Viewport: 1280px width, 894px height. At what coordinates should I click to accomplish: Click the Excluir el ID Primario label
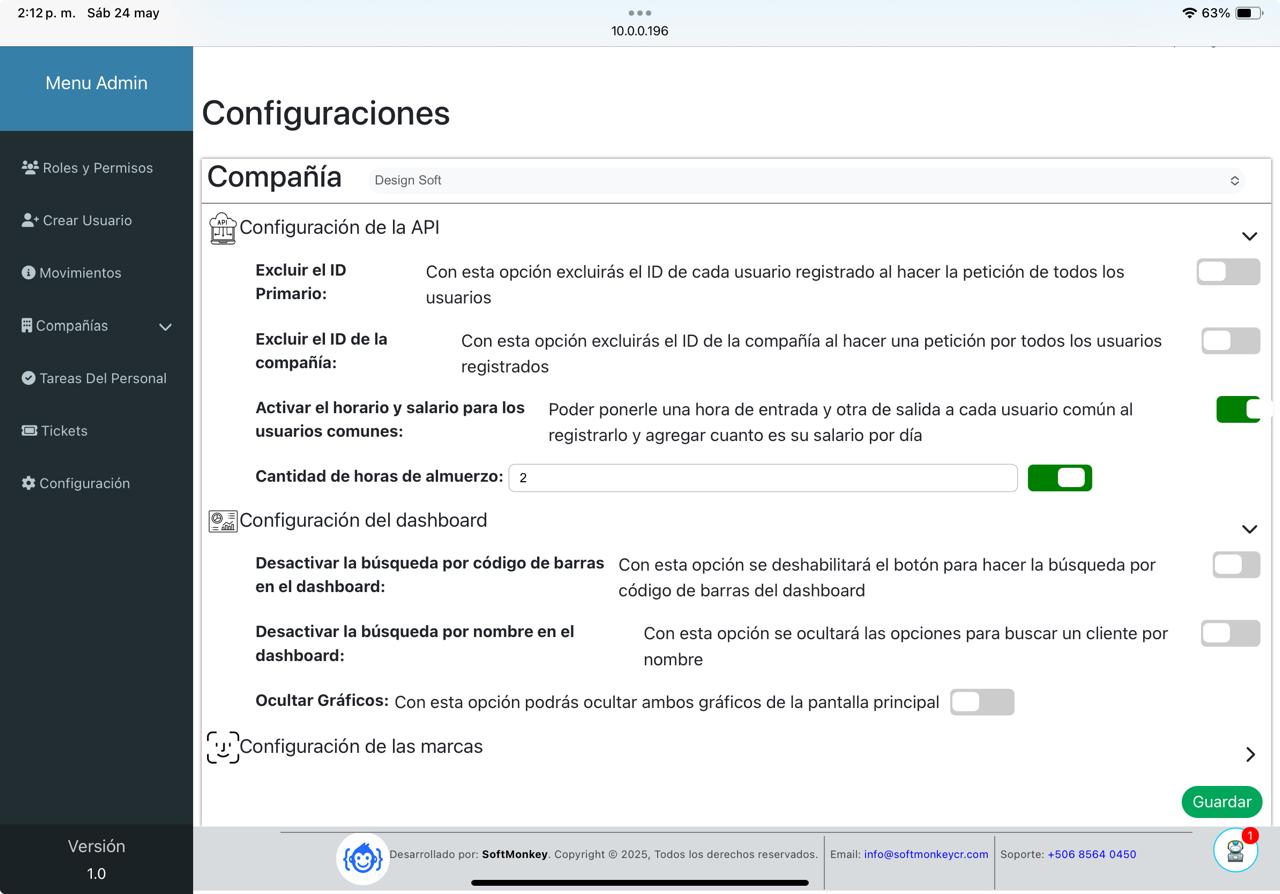coord(301,282)
